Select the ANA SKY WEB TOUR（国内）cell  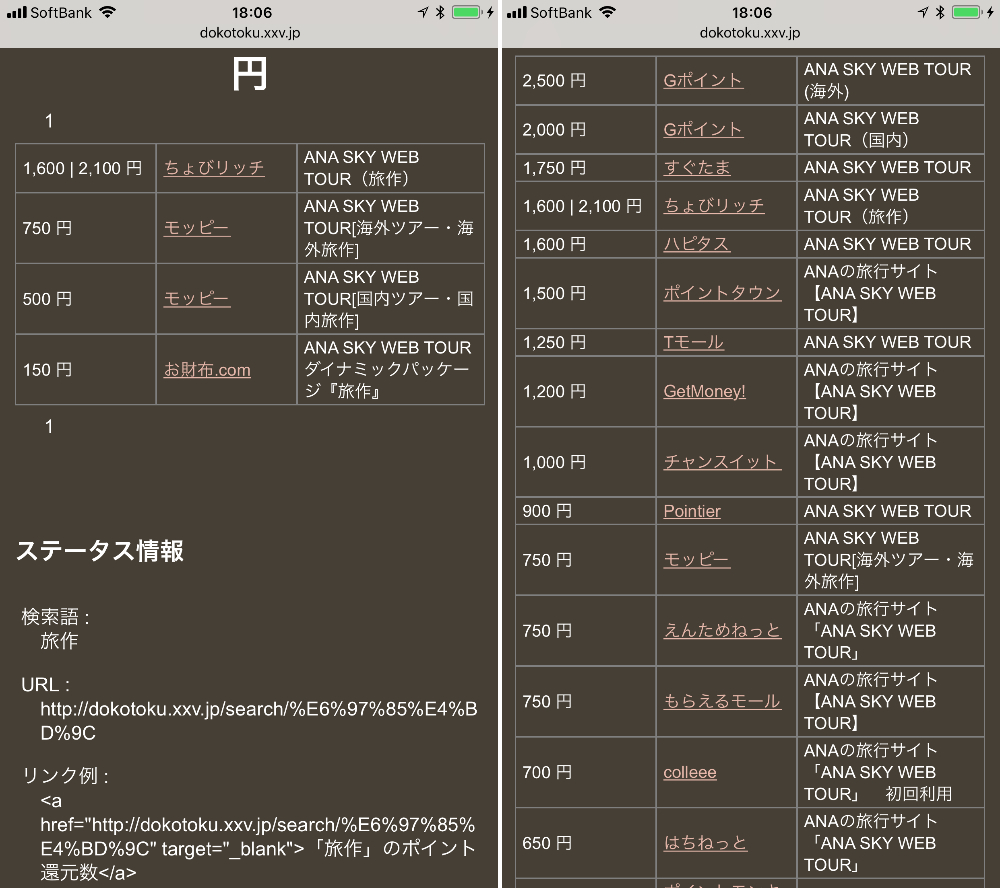[890, 130]
